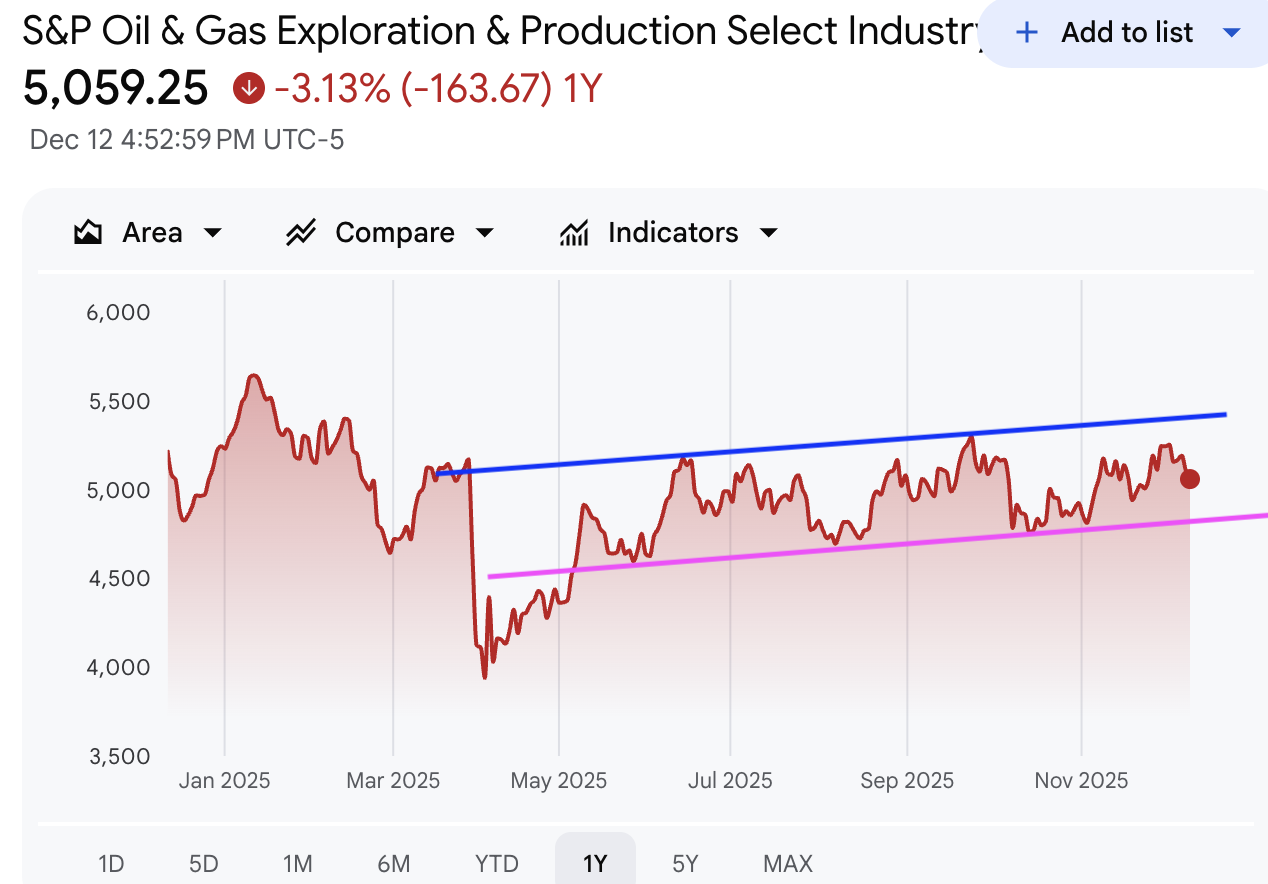
Task: Select the Area chart type icon
Action: [x=86, y=231]
